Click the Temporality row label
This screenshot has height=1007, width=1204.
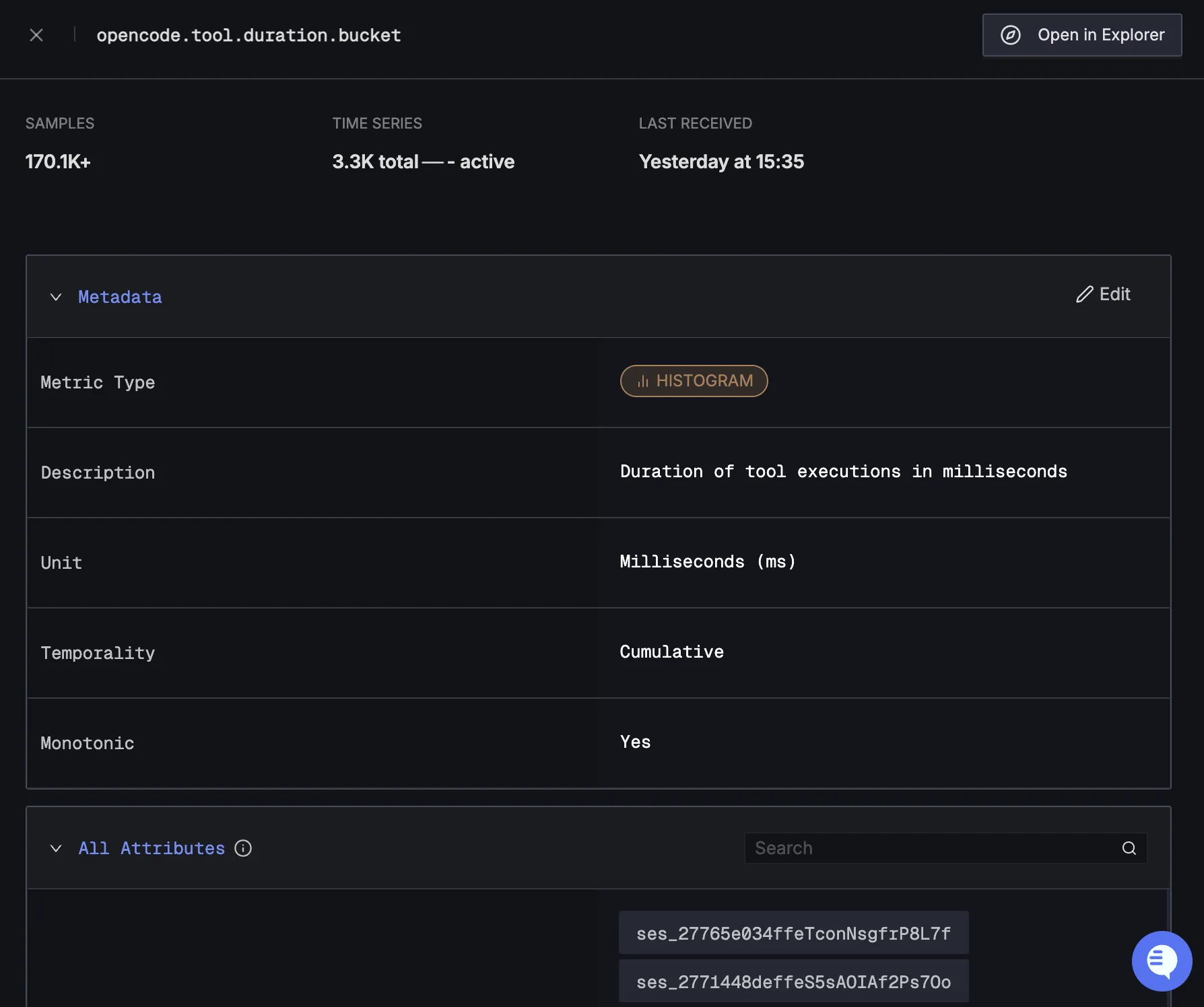pos(98,653)
